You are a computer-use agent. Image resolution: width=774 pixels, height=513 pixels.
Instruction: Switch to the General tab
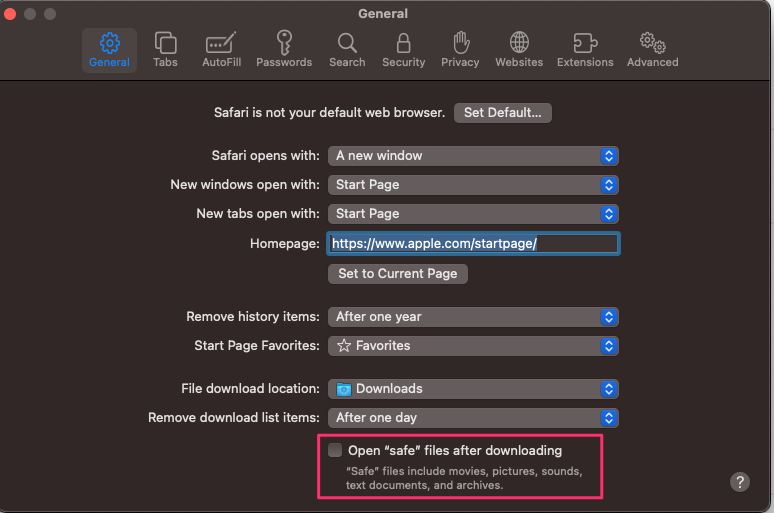(x=109, y=49)
